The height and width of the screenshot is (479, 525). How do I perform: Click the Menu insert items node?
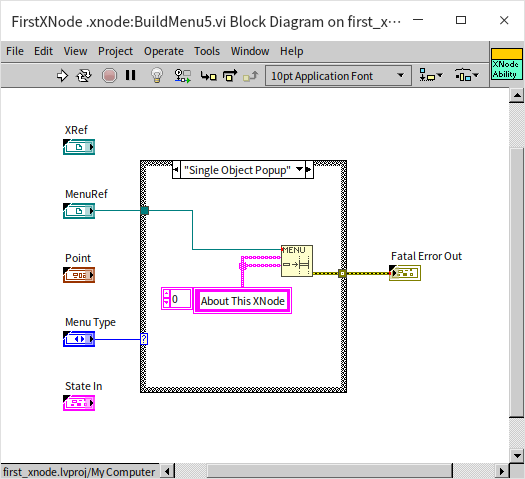click(297, 261)
